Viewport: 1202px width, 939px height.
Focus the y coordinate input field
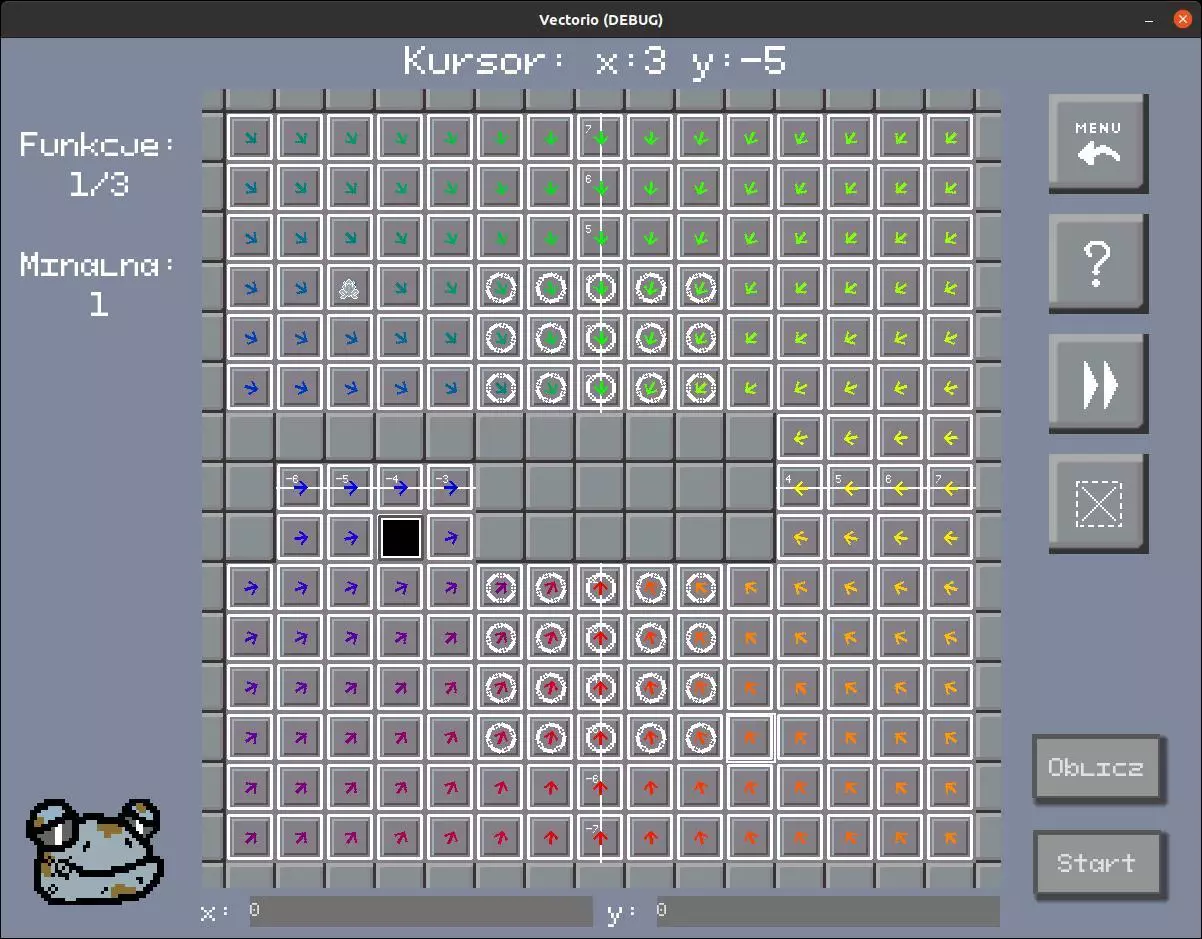click(827, 911)
